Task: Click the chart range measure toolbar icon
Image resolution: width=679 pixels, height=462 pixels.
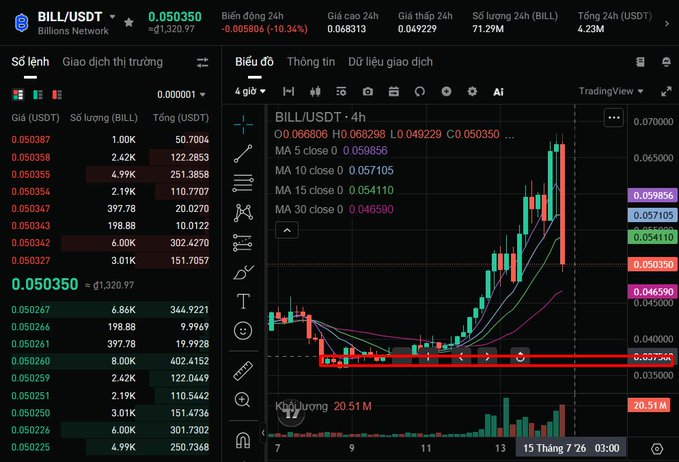Action: 288,91
